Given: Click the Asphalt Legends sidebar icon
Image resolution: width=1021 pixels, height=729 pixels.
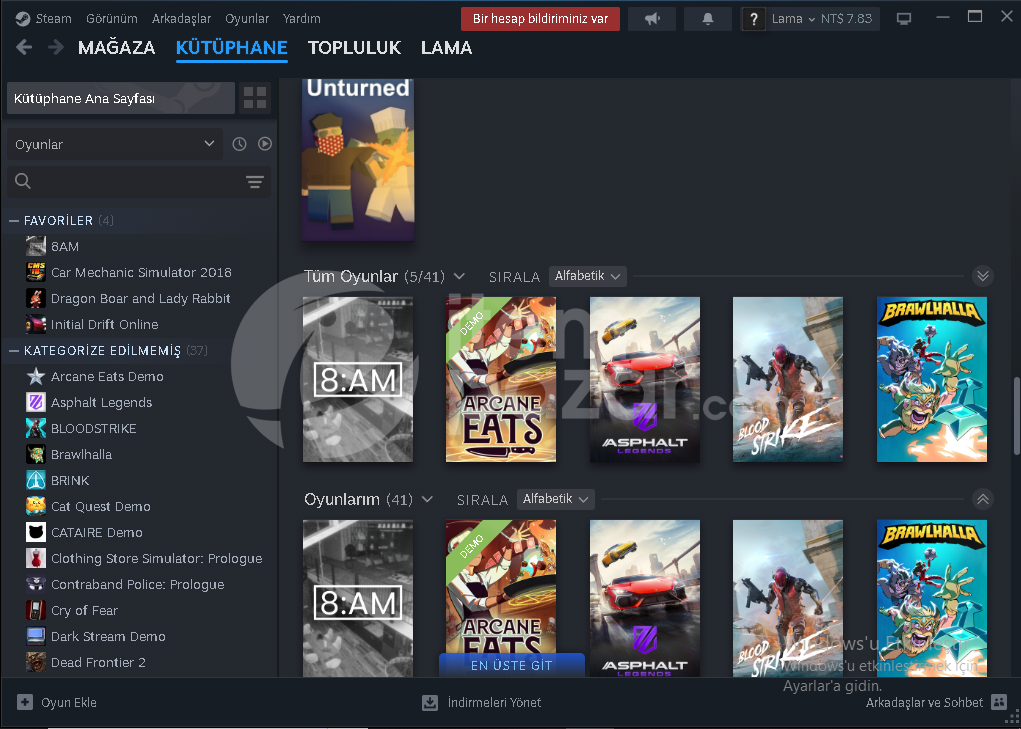Looking at the screenshot, I should 36,402.
